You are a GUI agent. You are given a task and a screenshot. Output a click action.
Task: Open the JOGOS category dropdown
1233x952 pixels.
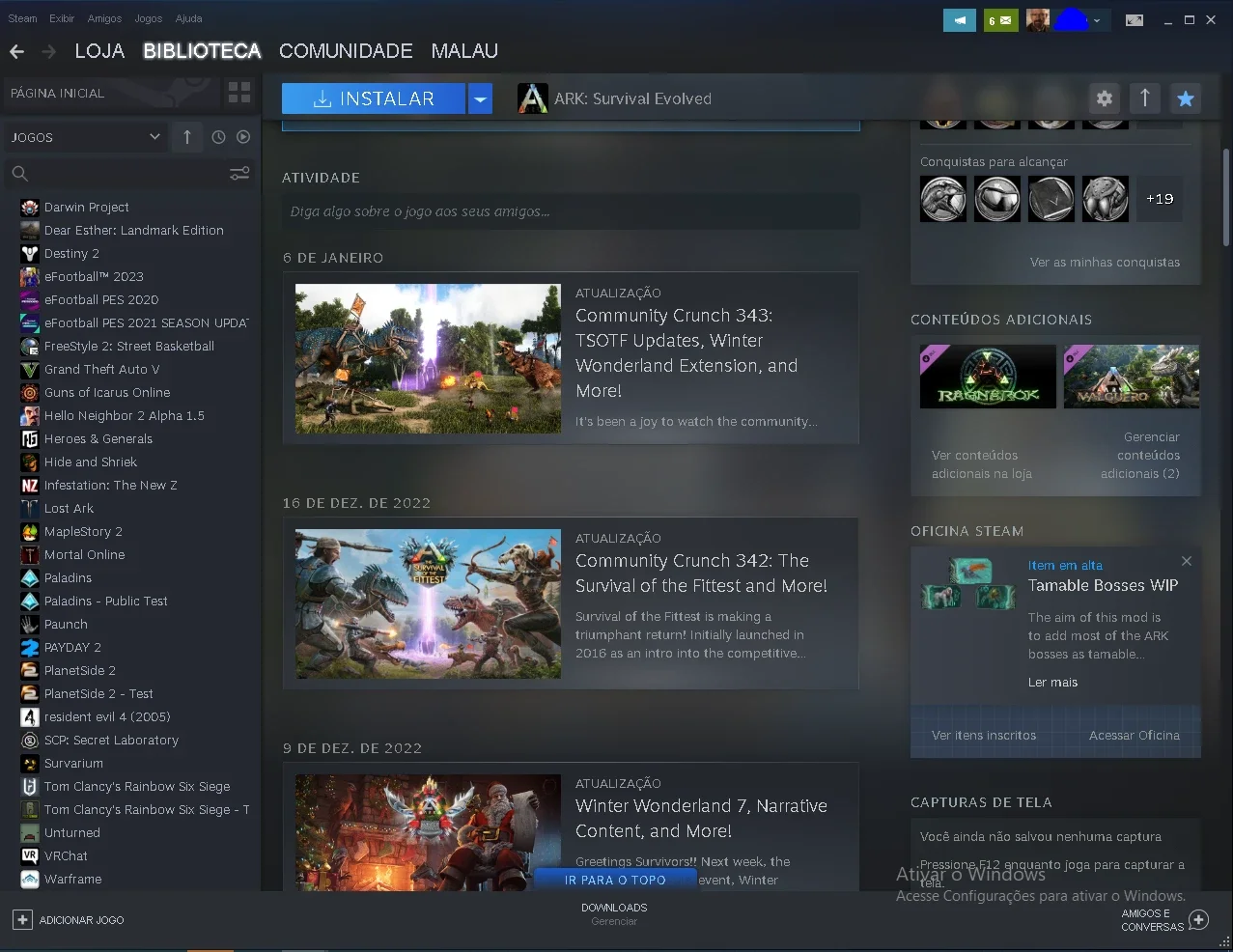(85, 137)
